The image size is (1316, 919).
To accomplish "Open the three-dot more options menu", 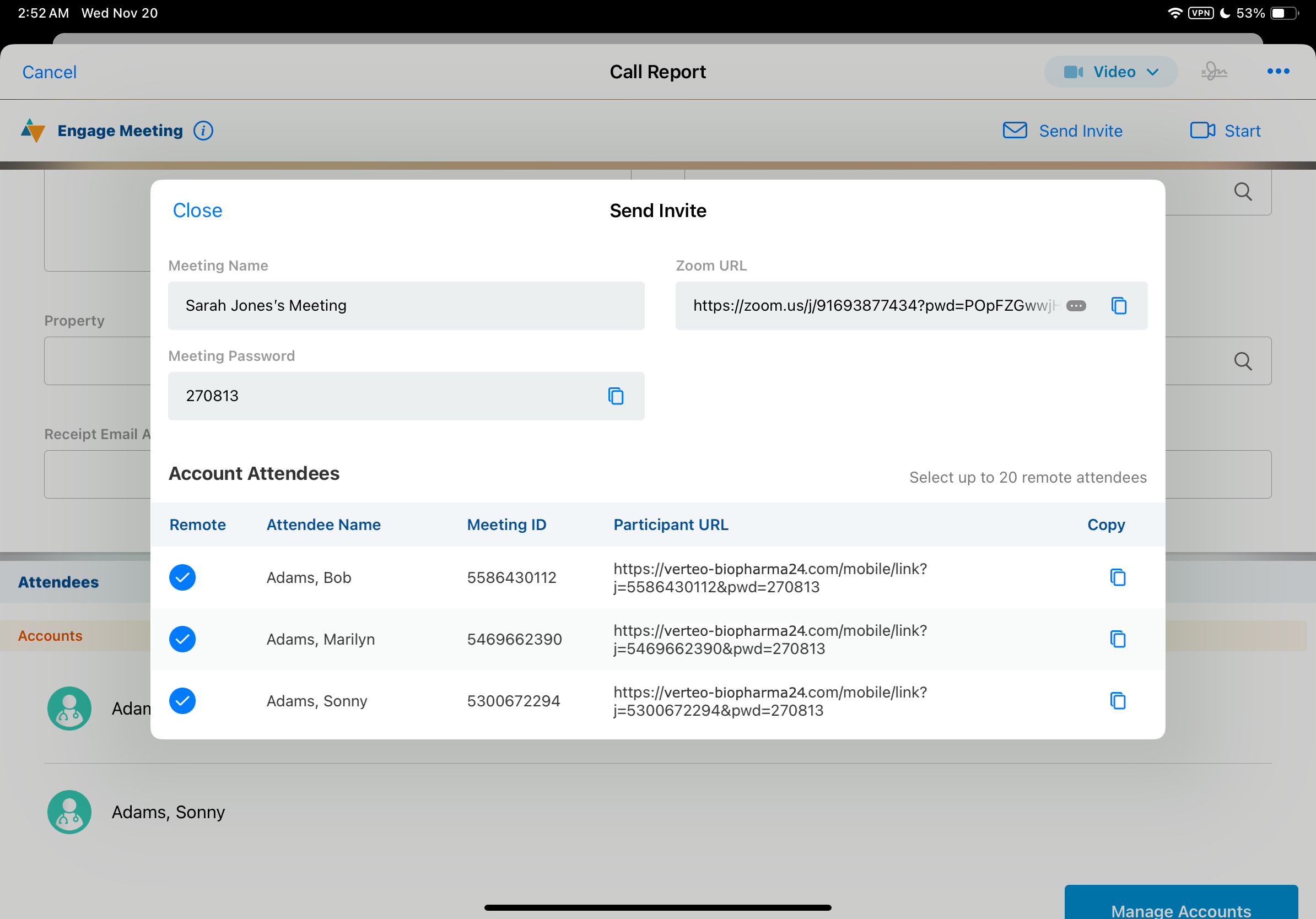I will pos(1277,72).
